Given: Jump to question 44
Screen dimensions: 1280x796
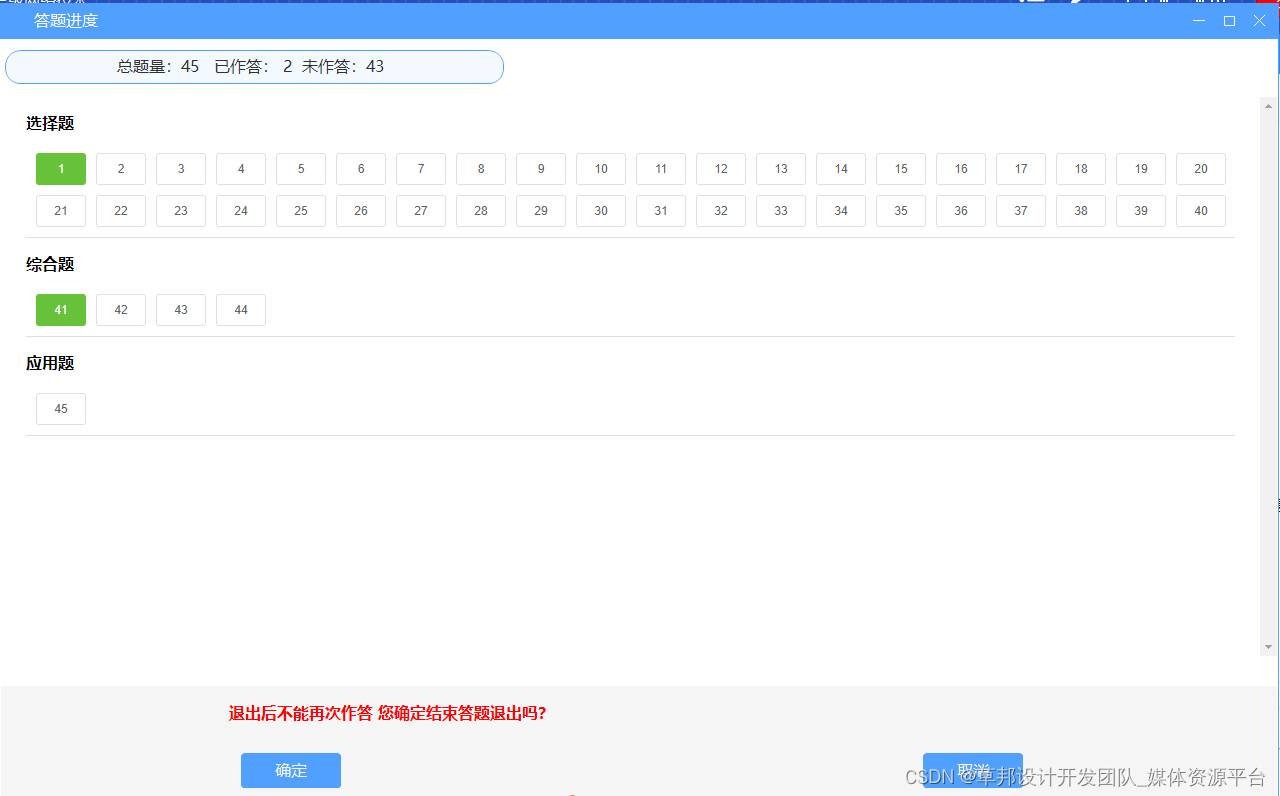Looking at the screenshot, I should click(x=240, y=310).
